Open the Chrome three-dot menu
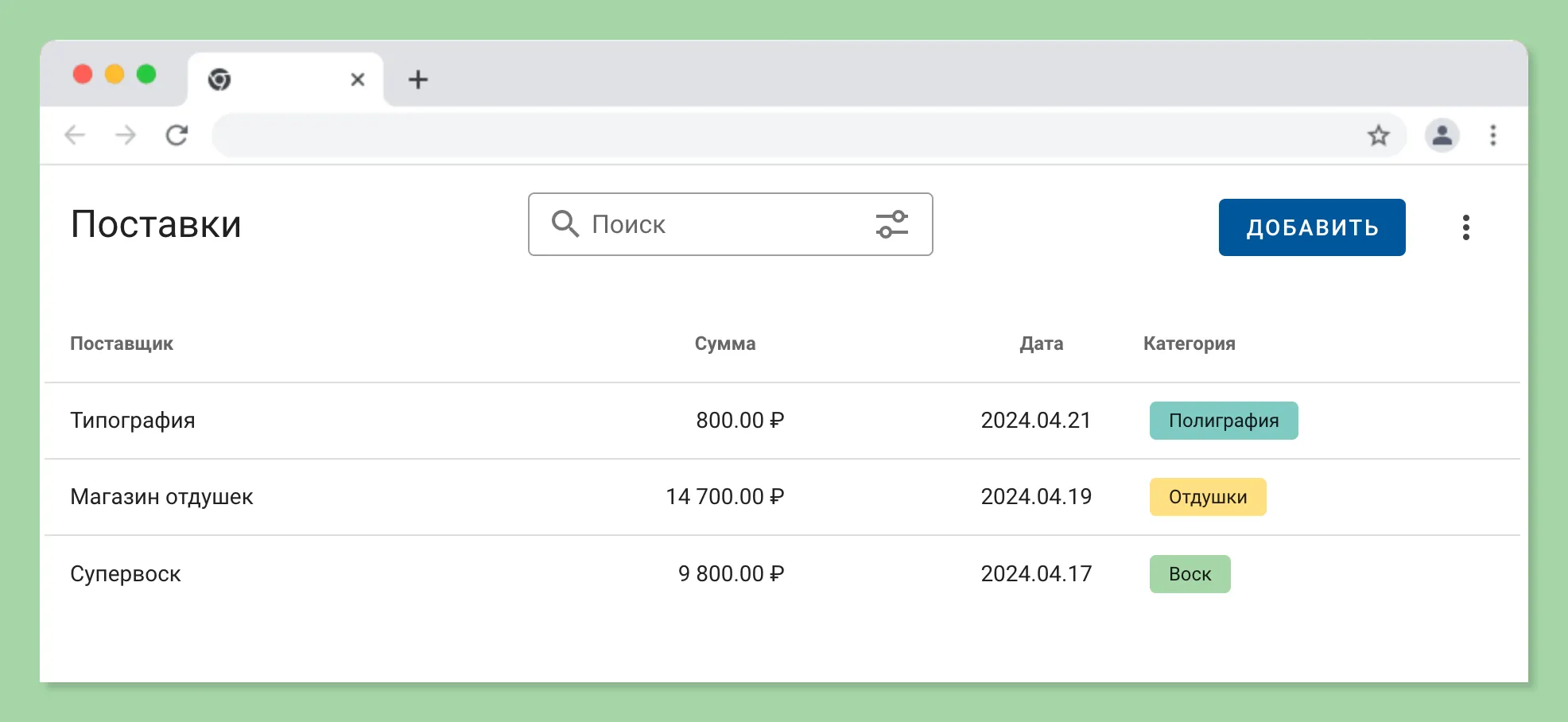The height and width of the screenshot is (722, 1568). click(1493, 135)
